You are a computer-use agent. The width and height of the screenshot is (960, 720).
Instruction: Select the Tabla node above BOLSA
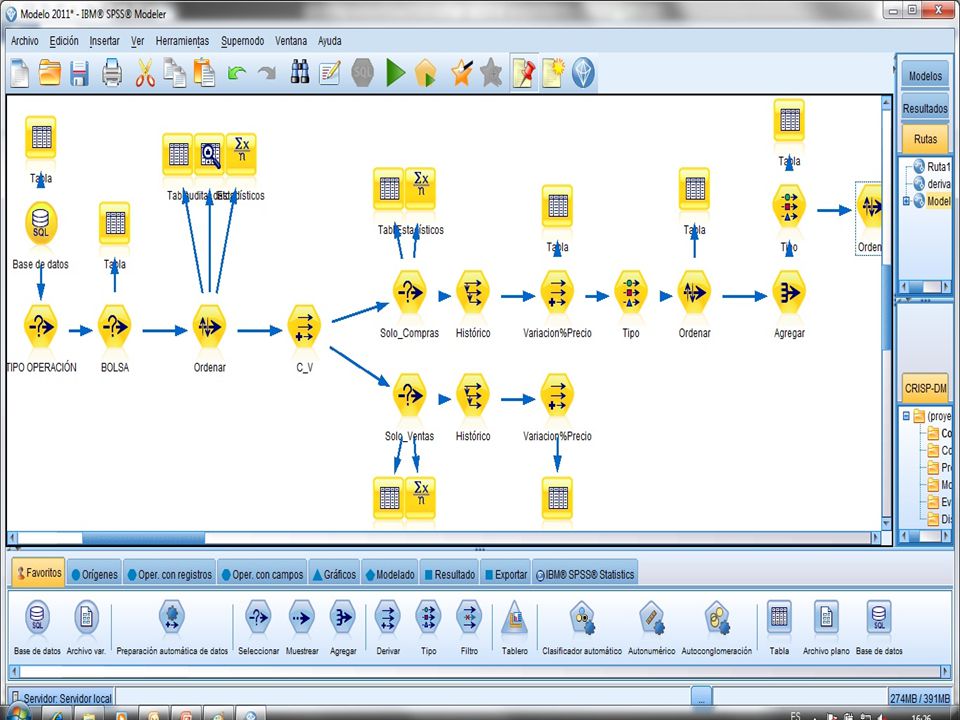pyautogui.click(x=114, y=223)
